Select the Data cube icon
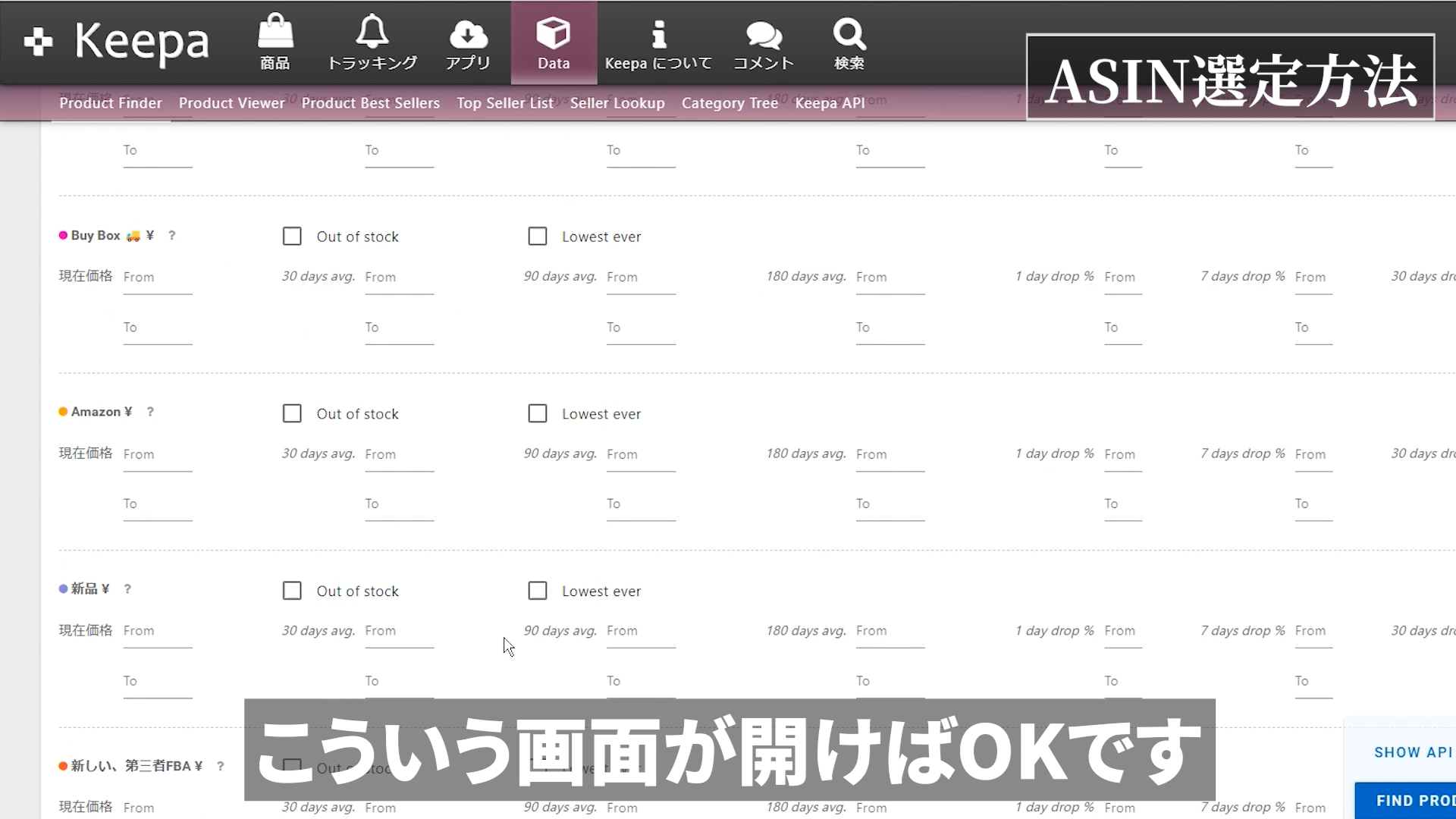This screenshot has height=819, width=1456. click(x=553, y=34)
